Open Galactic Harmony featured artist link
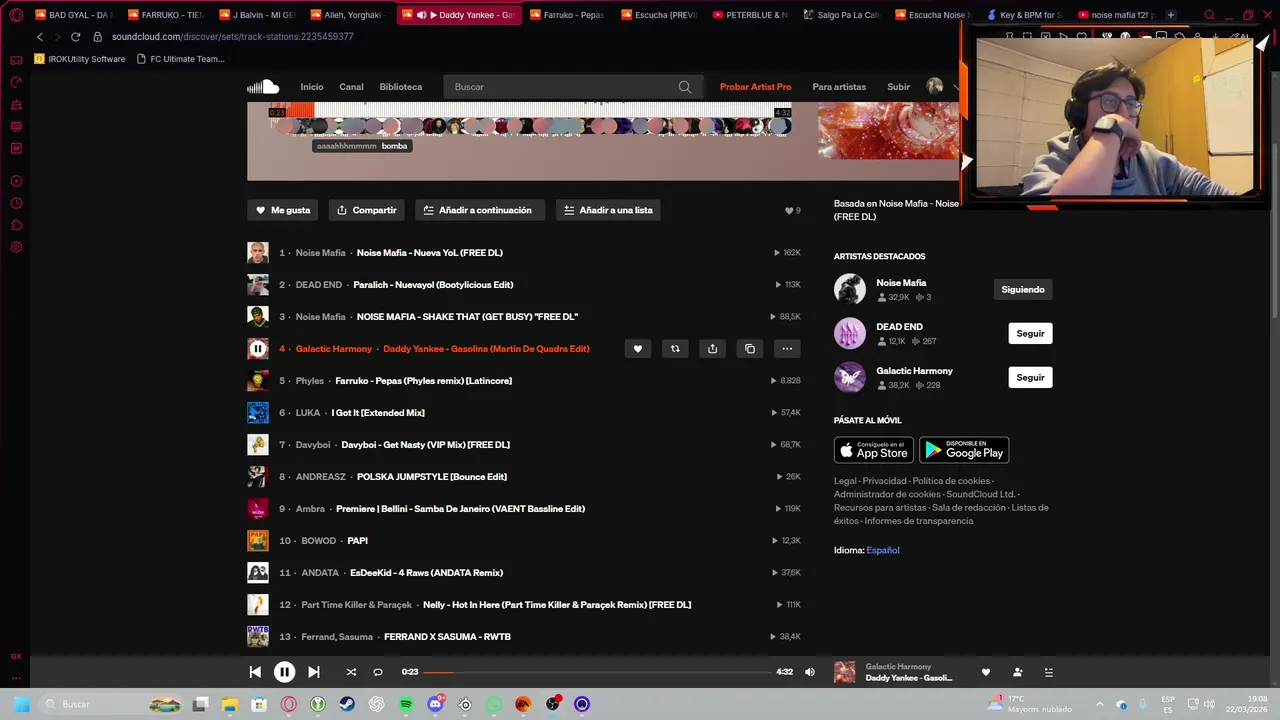The width and height of the screenshot is (1280, 720). click(914, 371)
